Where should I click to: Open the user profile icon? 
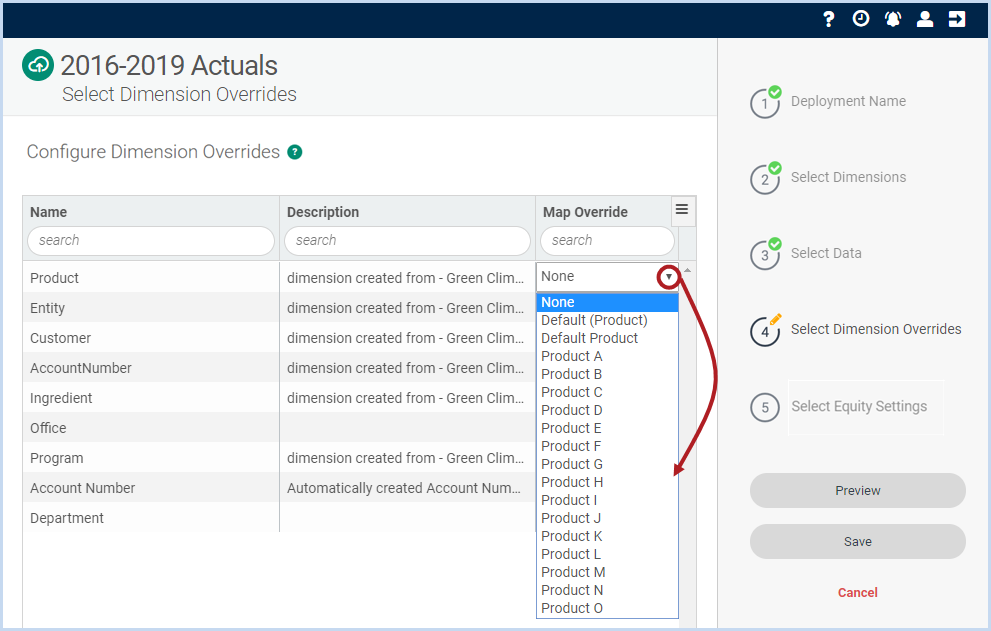(x=925, y=19)
